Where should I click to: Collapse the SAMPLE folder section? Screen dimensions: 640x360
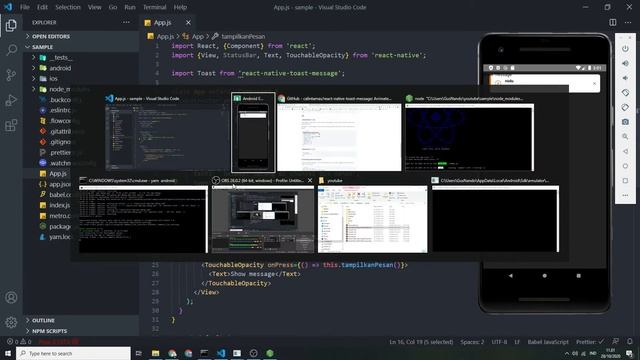point(81,47)
